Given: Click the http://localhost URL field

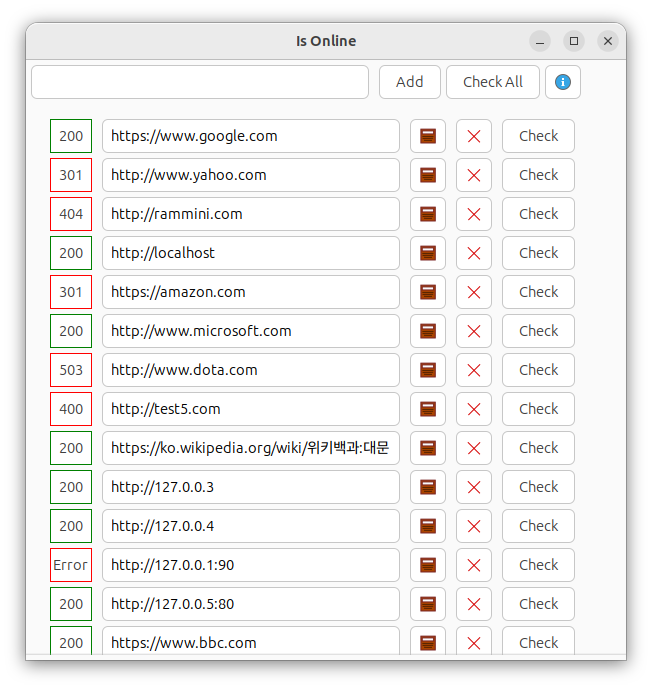Looking at the screenshot, I should point(251,253).
